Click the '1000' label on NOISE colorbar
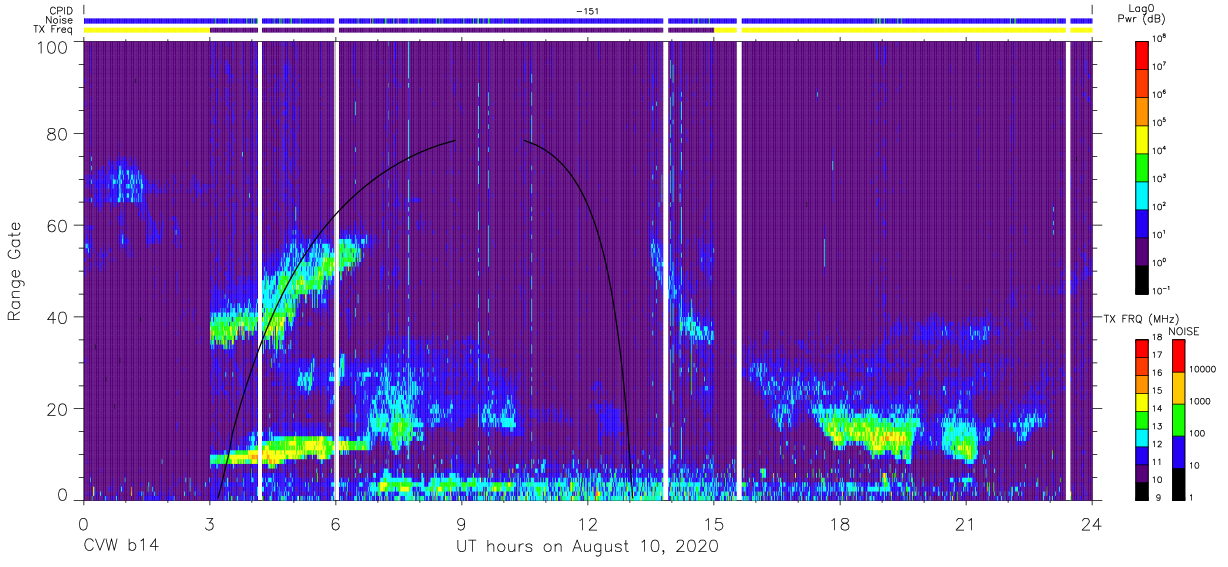The image size is (1228, 567). point(1201,403)
